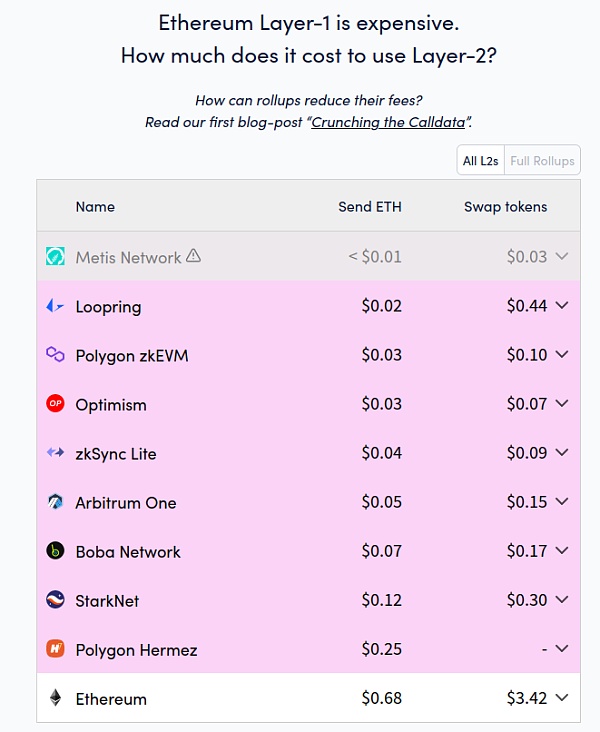The height and width of the screenshot is (732, 600).
Task: Click the StarkNet logo icon
Action: click(x=55, y=600)
